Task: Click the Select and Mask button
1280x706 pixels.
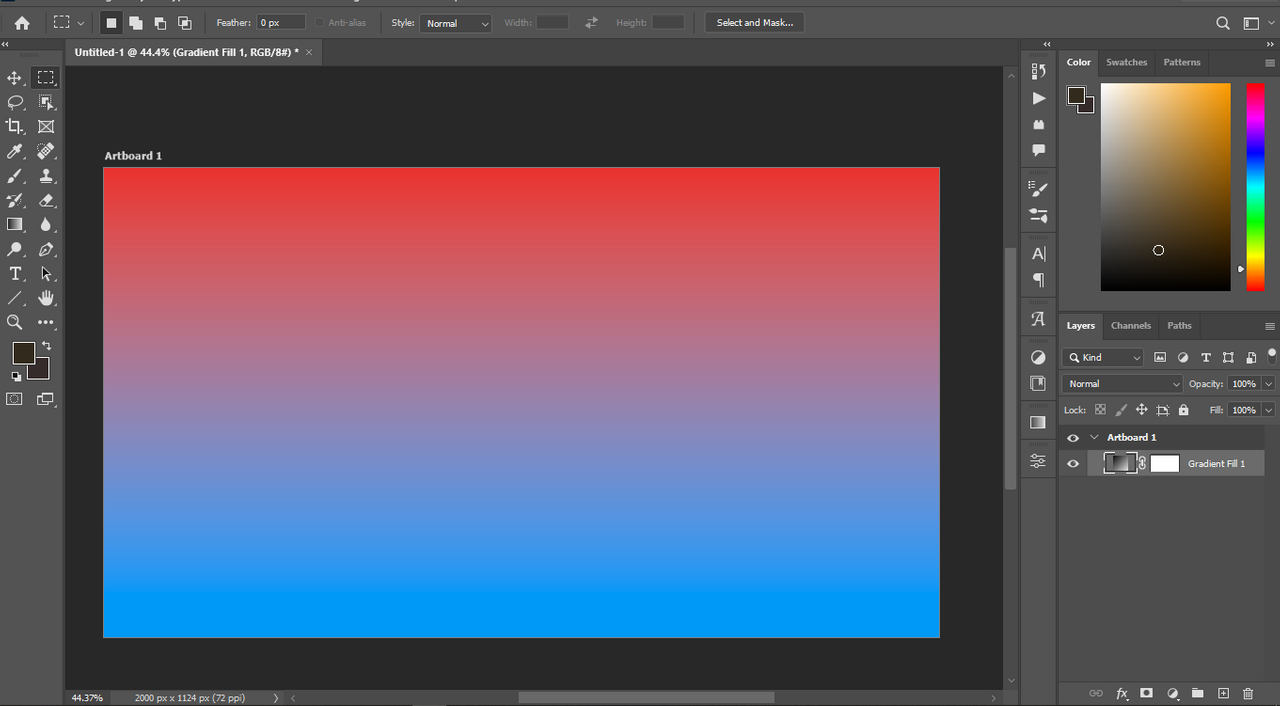Action: point(755,23)
